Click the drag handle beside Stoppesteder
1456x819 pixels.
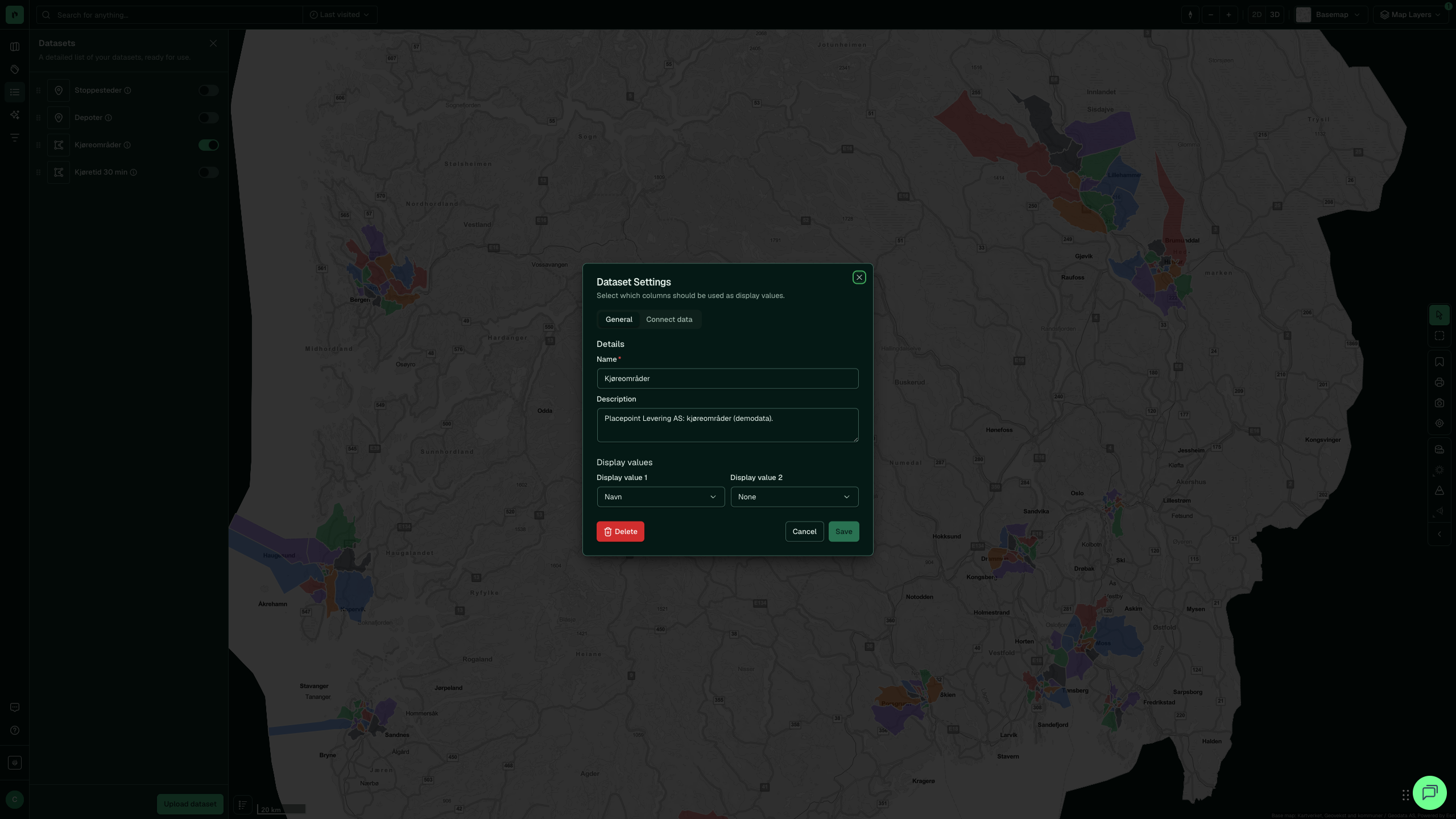(39, 90)
